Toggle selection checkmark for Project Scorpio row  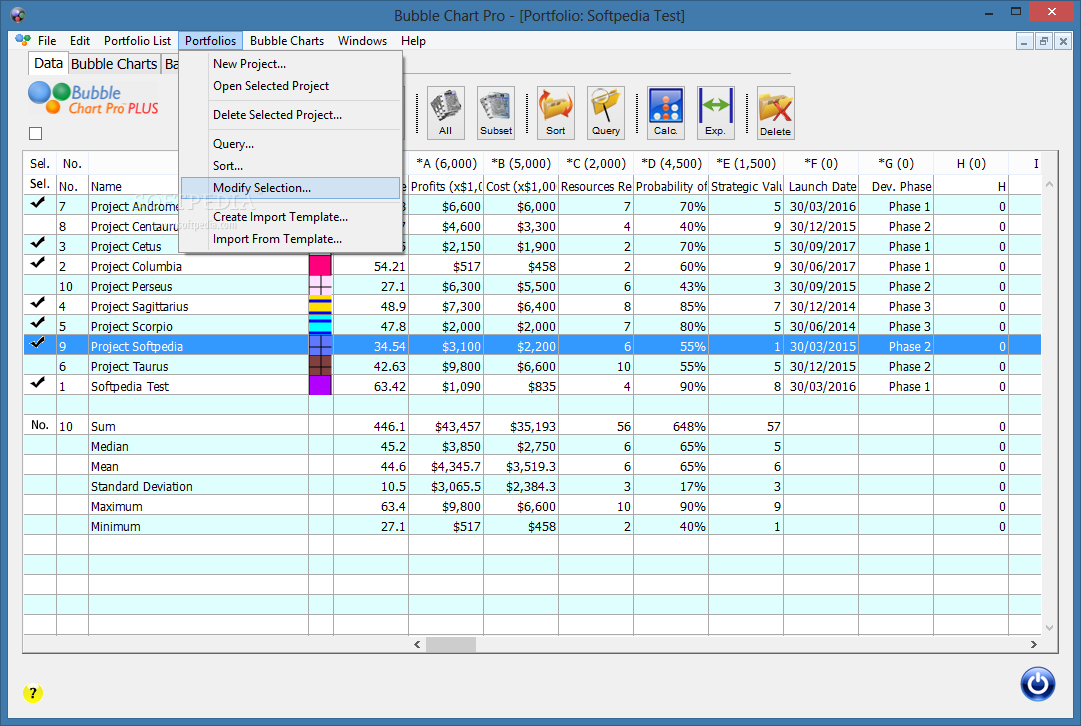(x=39, y=325)
